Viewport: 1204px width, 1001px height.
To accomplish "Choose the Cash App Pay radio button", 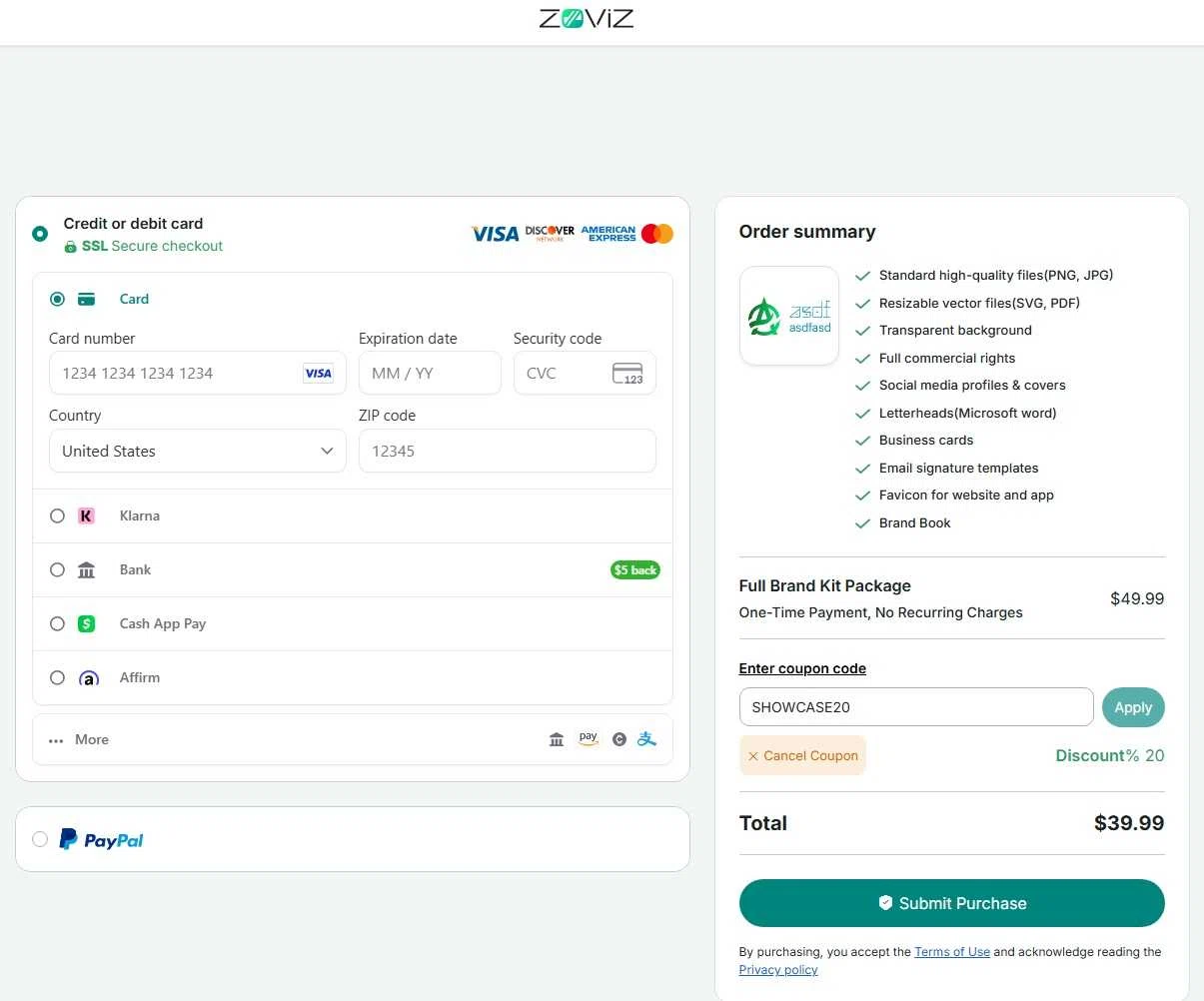I will coord(57,624).
